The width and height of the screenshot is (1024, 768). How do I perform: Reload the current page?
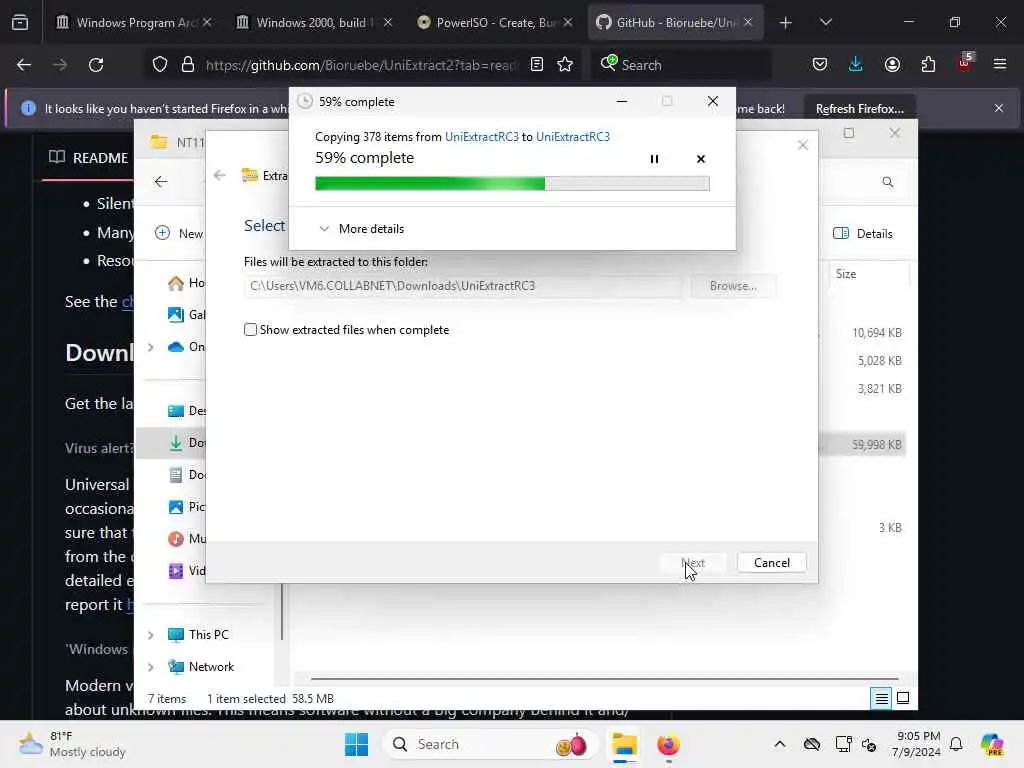[96, 65]
